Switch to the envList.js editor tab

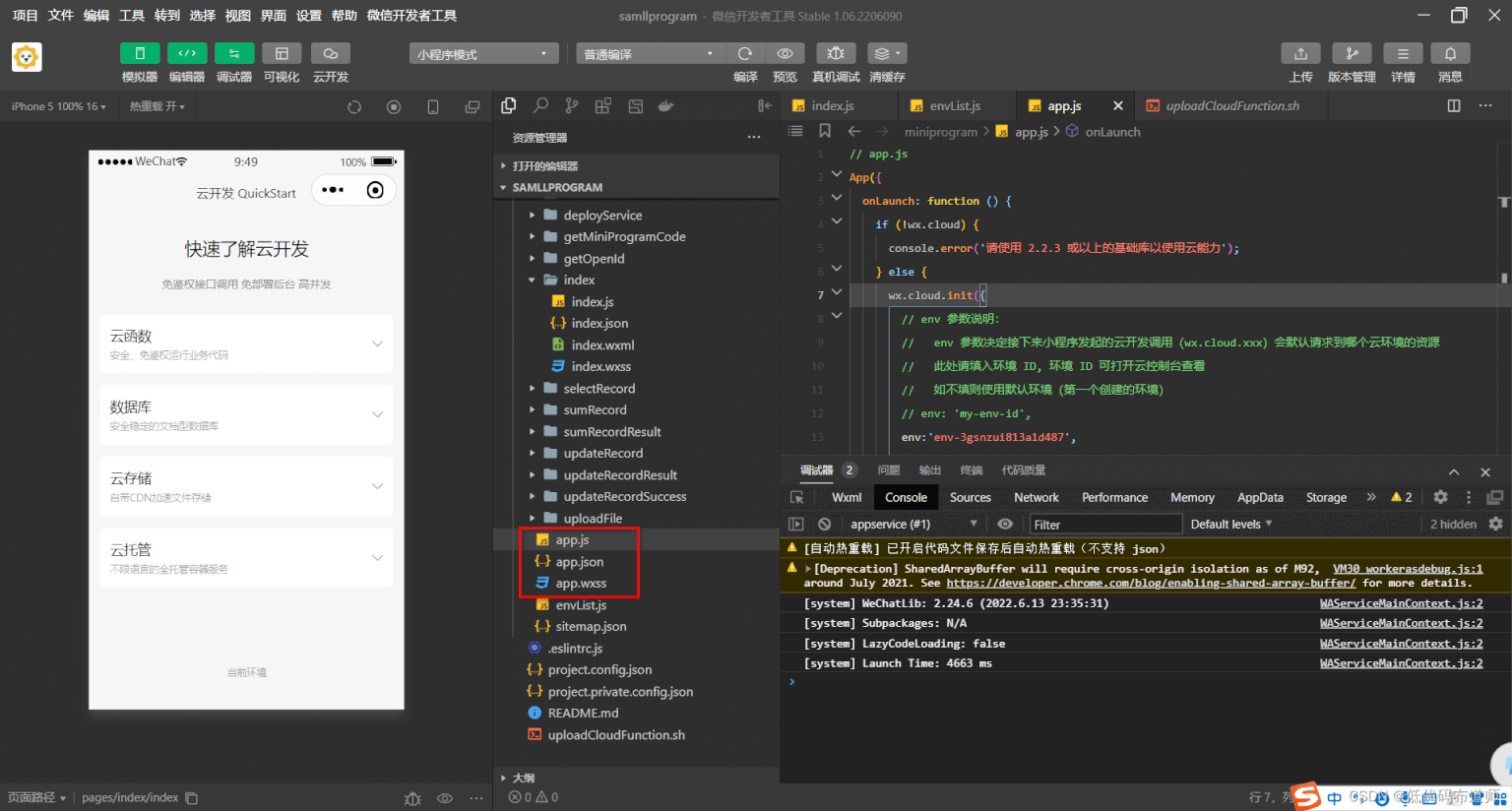tap(955, 105)
